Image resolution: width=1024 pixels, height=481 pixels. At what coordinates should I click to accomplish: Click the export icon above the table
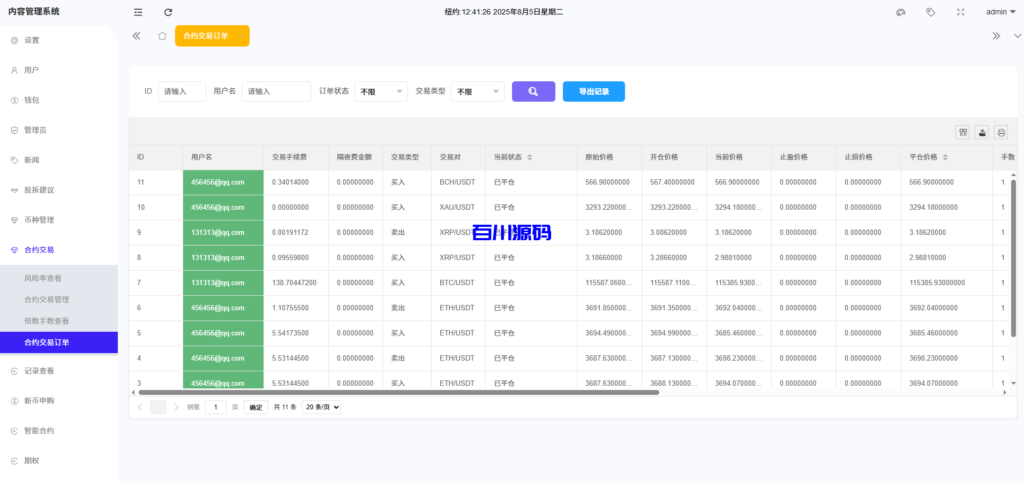(982, 132)
